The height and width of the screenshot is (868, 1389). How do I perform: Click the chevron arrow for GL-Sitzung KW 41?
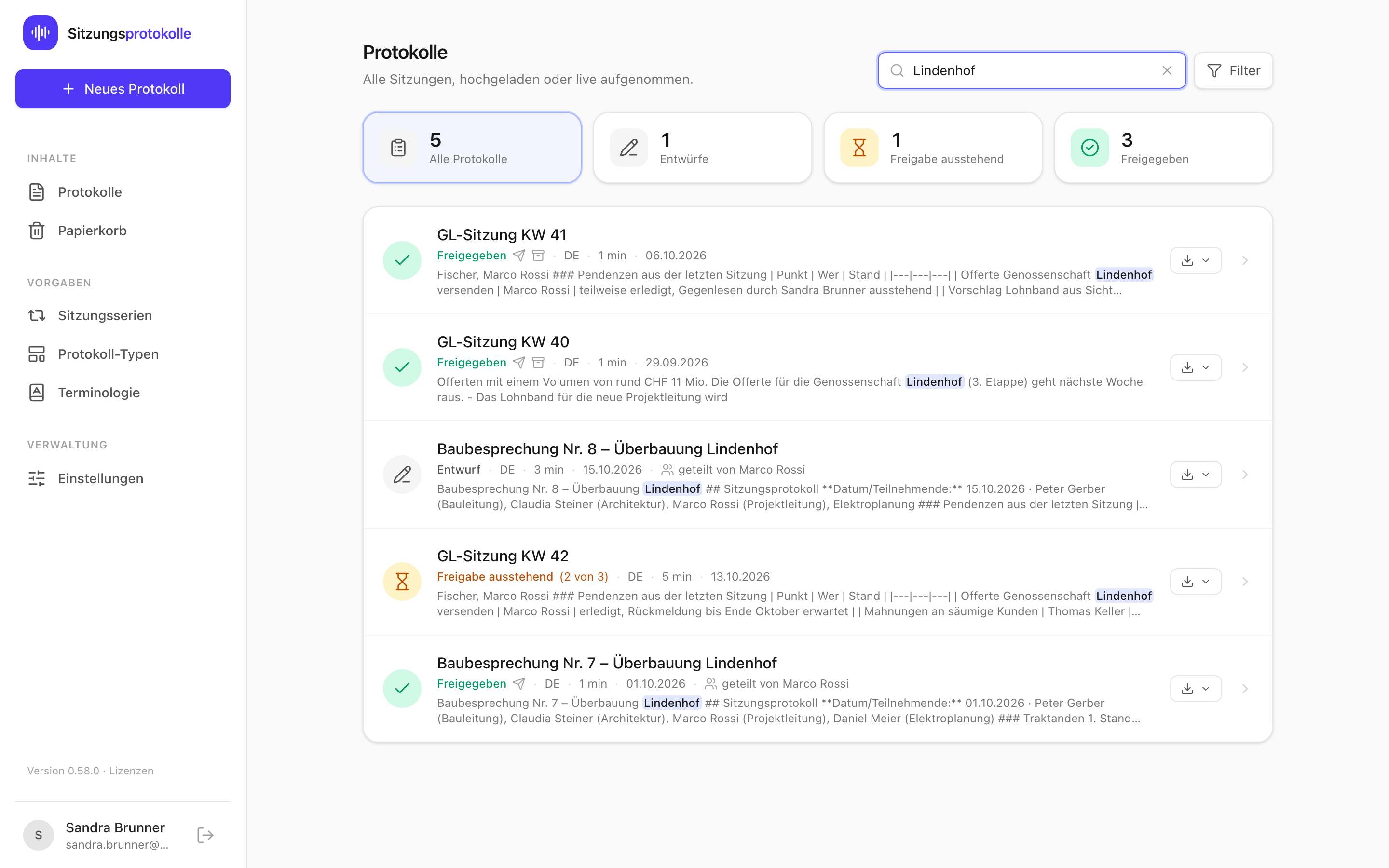pos(1245,260)
